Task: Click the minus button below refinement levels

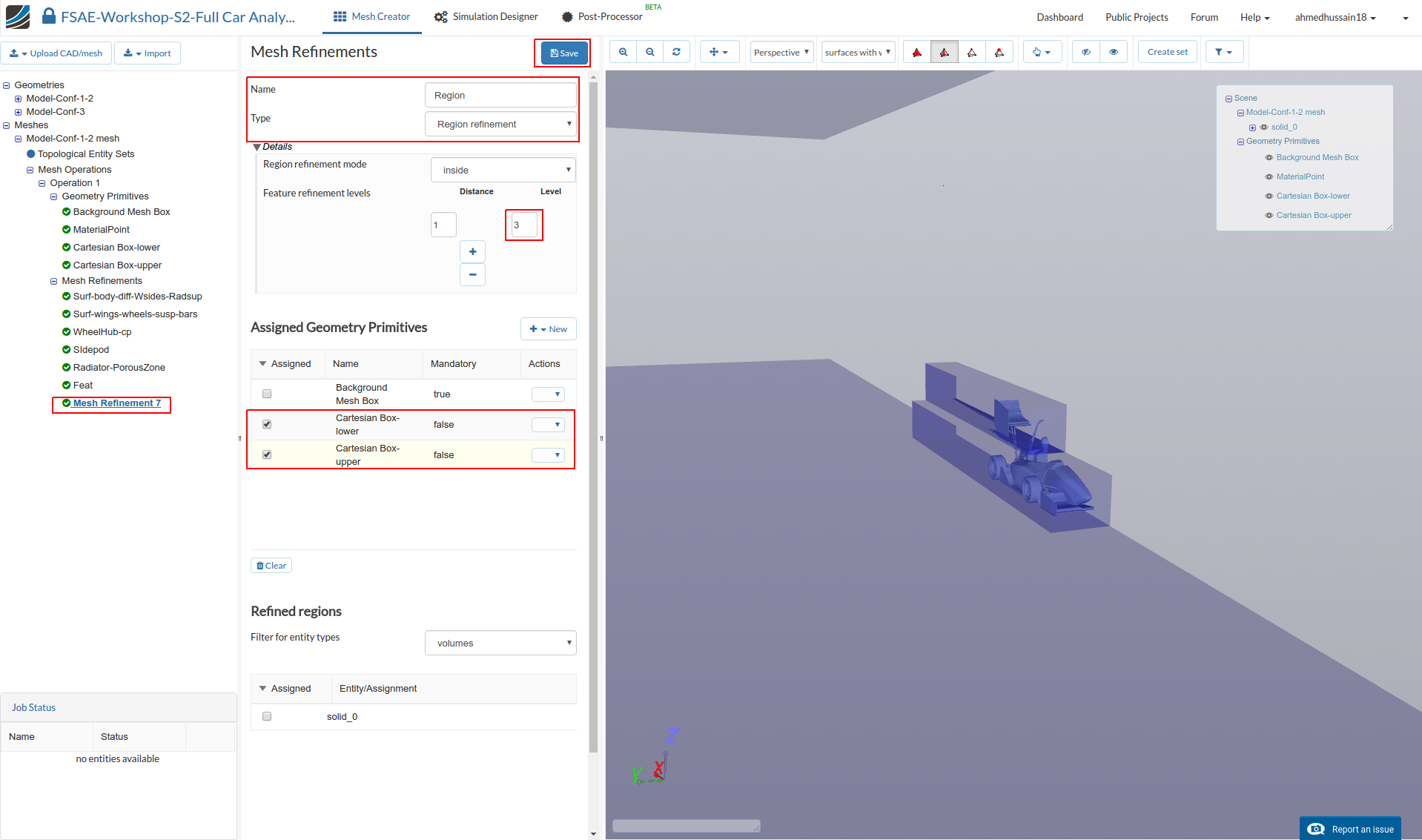Action: click(472, 275)
